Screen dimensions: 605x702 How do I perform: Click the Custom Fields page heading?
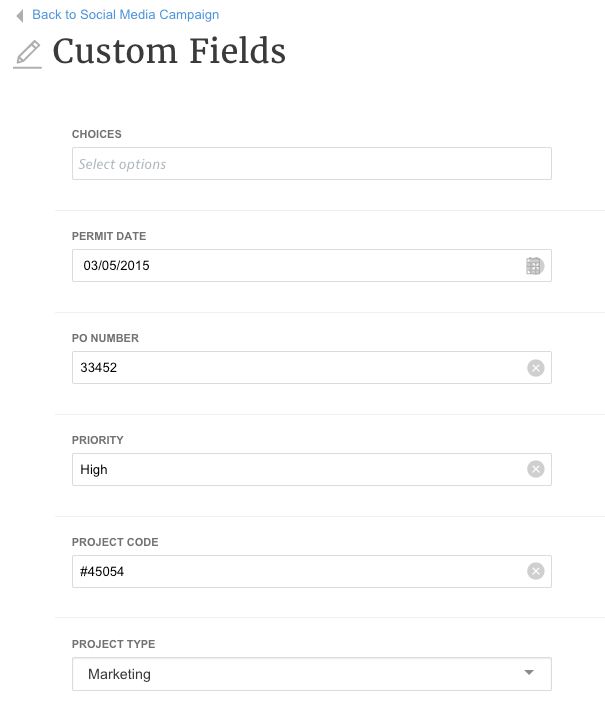[169, 52]
